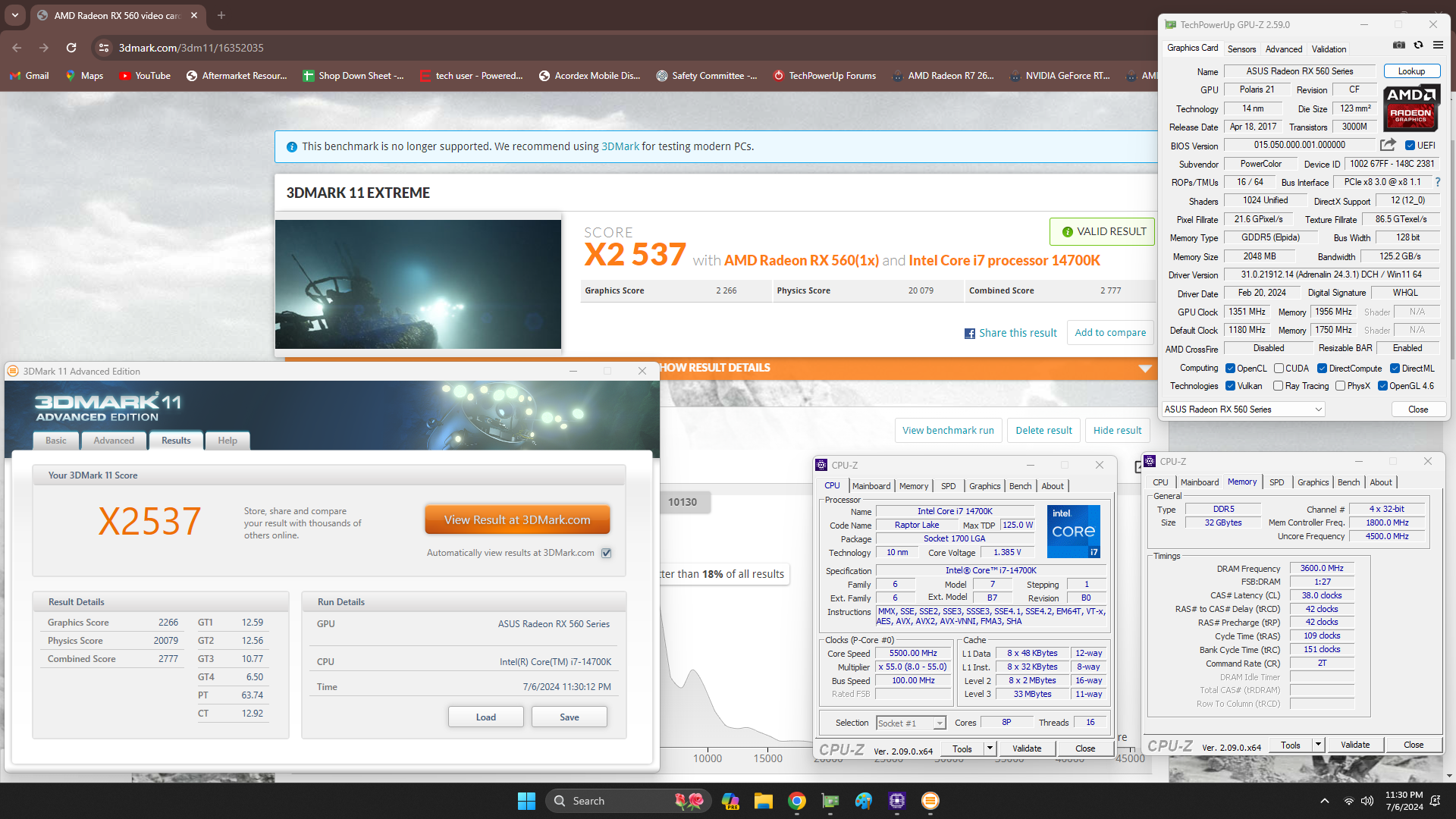Click the Load button in 3DMark 11
1456x819 pixels.
coord(485,717)
